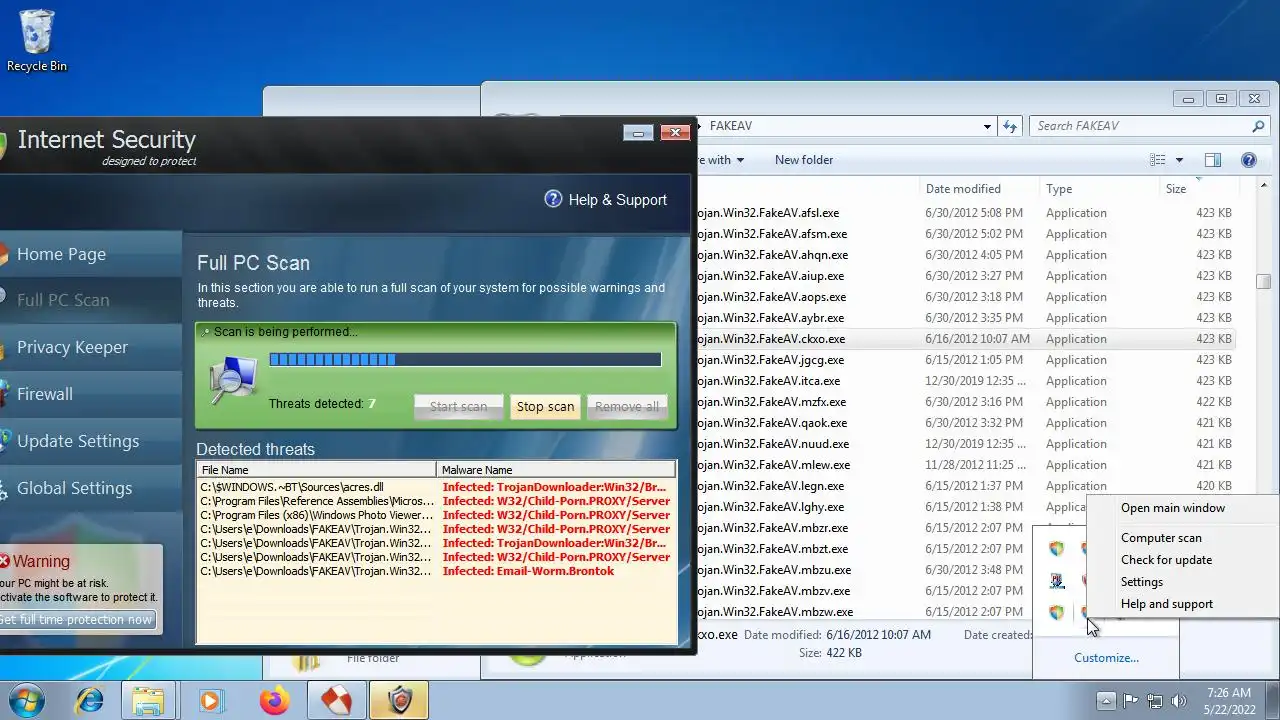Expand the Explorer view options dropdown arrow
This screenshot has height=720, width=1280.
click(x=1179, y=160)
